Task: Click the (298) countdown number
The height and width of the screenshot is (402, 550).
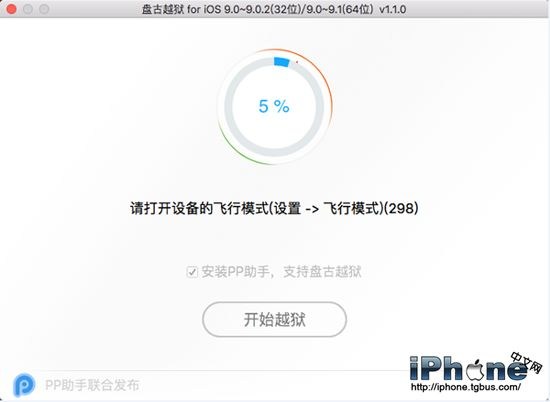Action: pos(401,208)
